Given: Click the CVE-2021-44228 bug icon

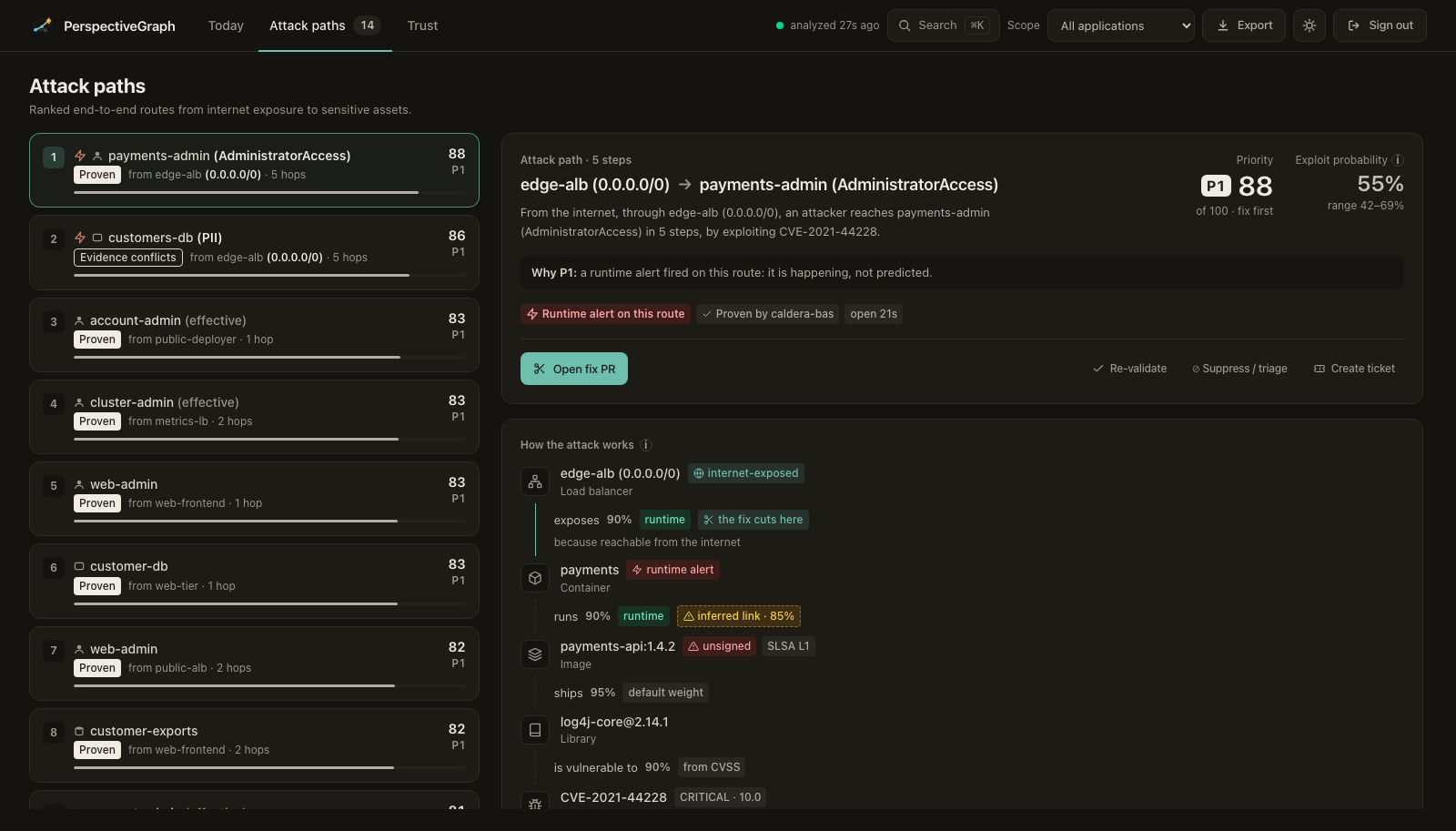Looking at the screenshot, I should (x=535, y=803).
